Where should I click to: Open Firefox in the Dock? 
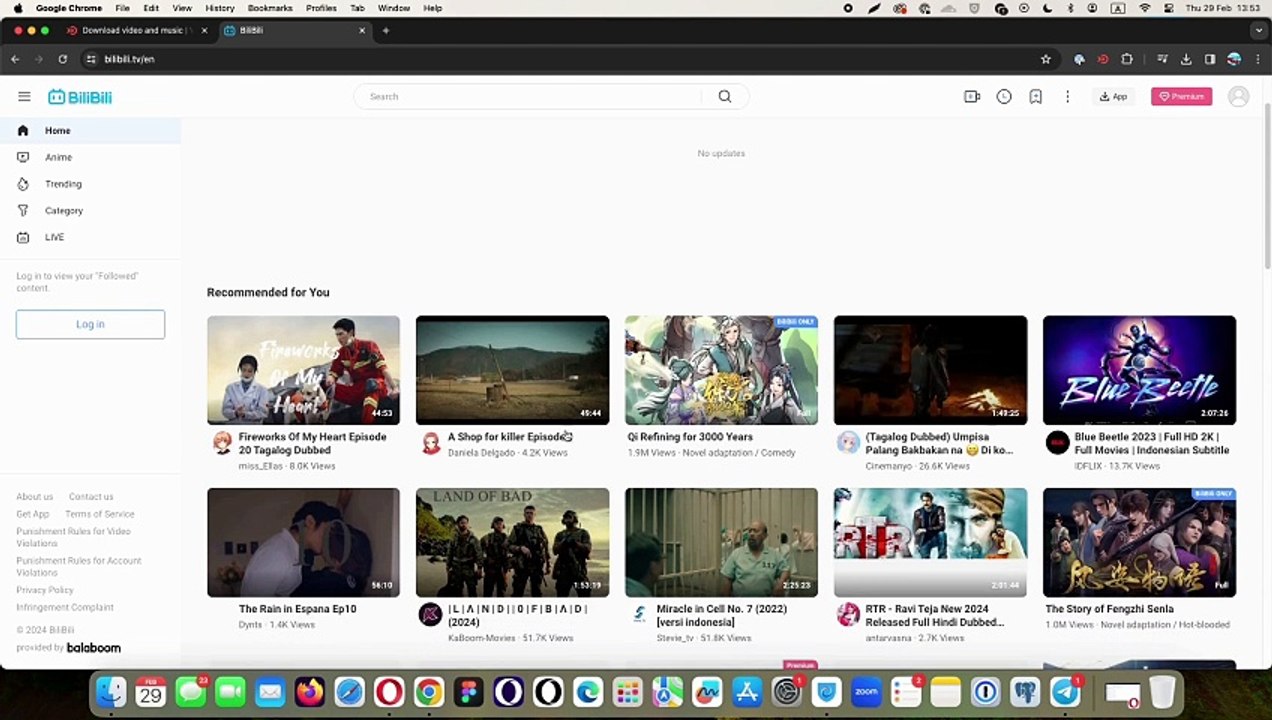coord(310,692)
